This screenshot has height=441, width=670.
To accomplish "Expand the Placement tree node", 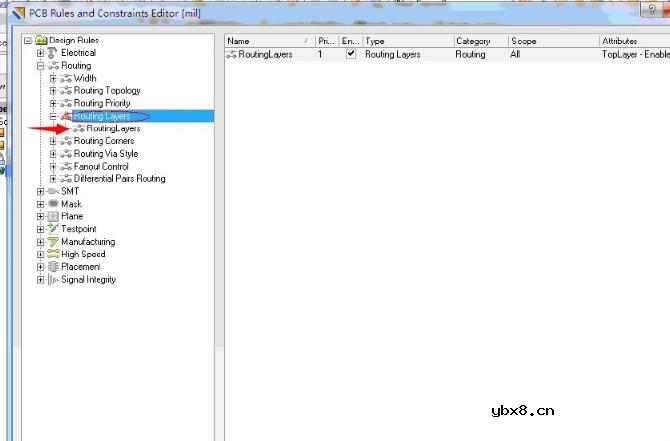I will [41, 267].
